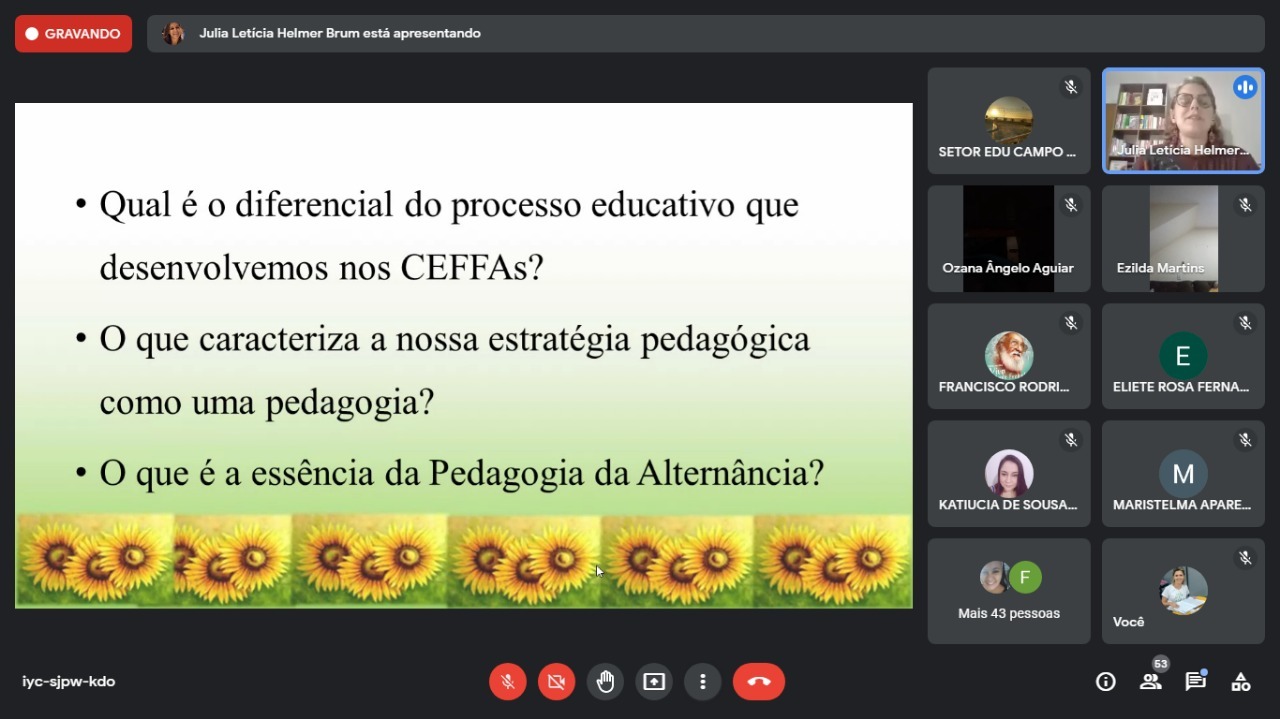
Task: Select Julia Letícia Helmer's video tile
Action: [x=1183, y=121]
